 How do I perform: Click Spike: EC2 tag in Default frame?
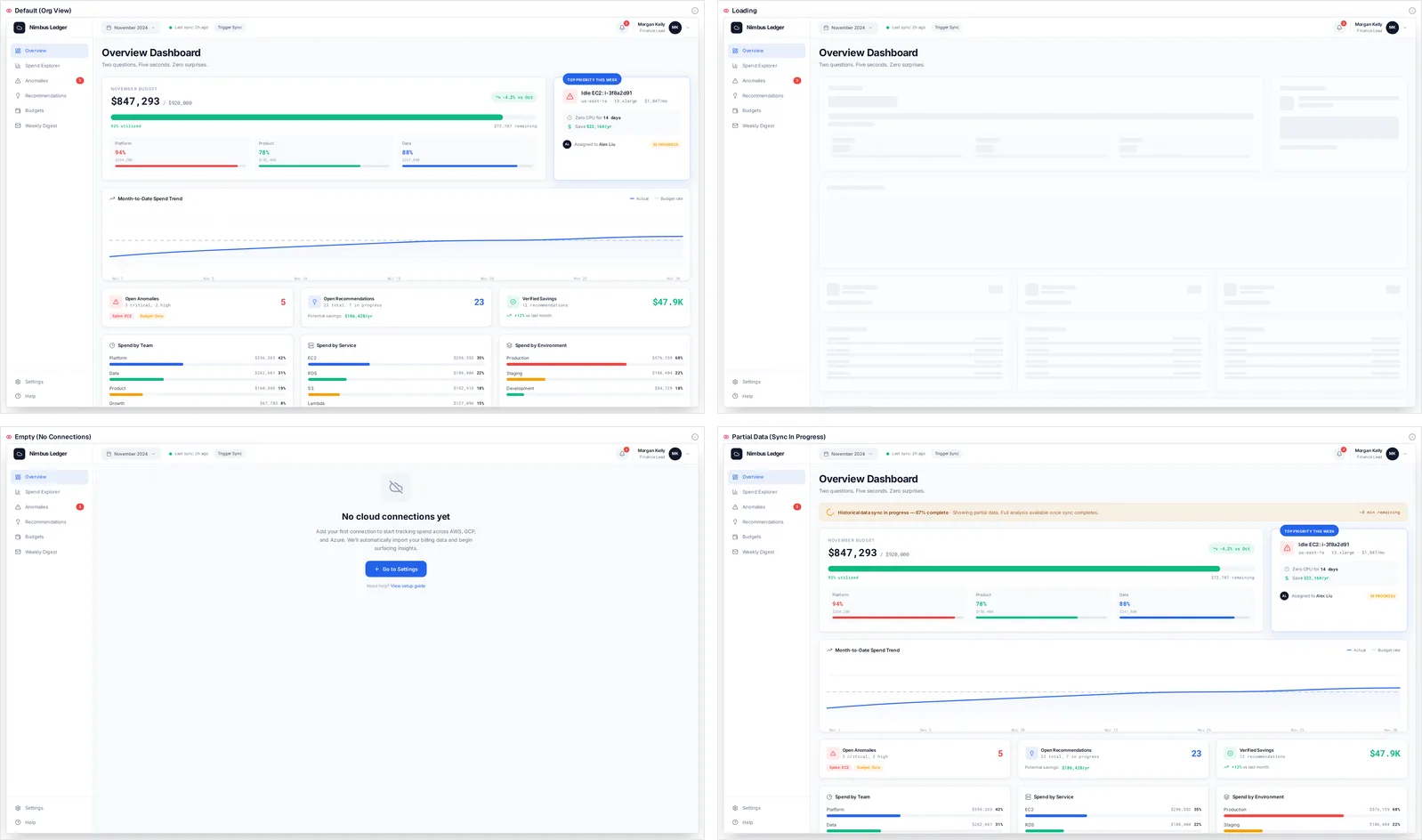tap(122, 316)
